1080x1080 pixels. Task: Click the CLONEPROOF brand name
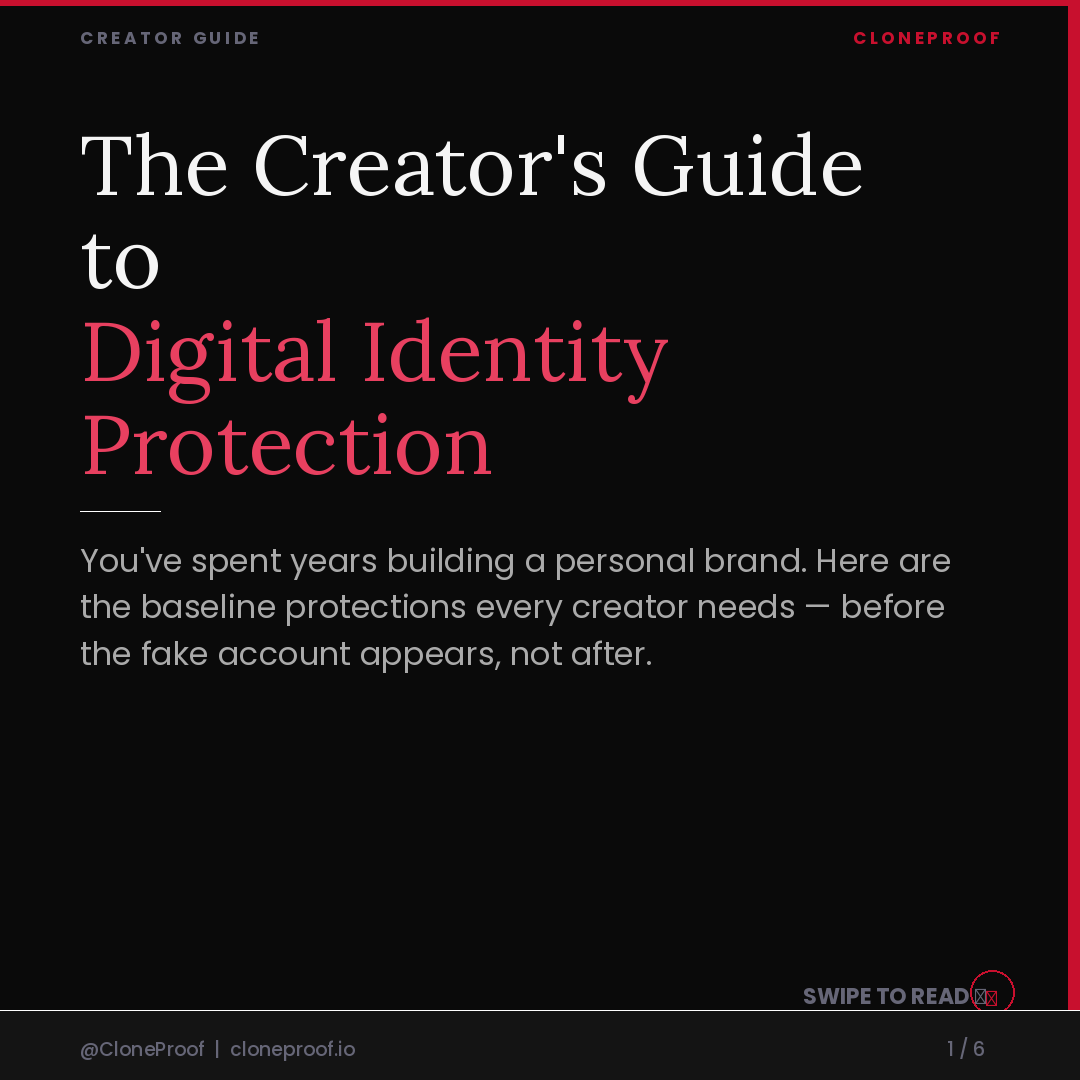926,38
